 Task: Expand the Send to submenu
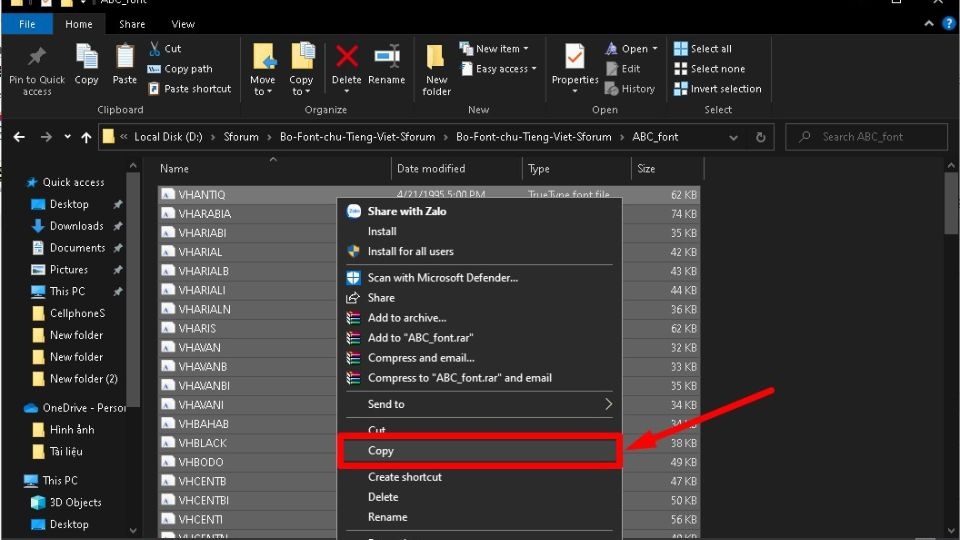[x=479, y=404]
